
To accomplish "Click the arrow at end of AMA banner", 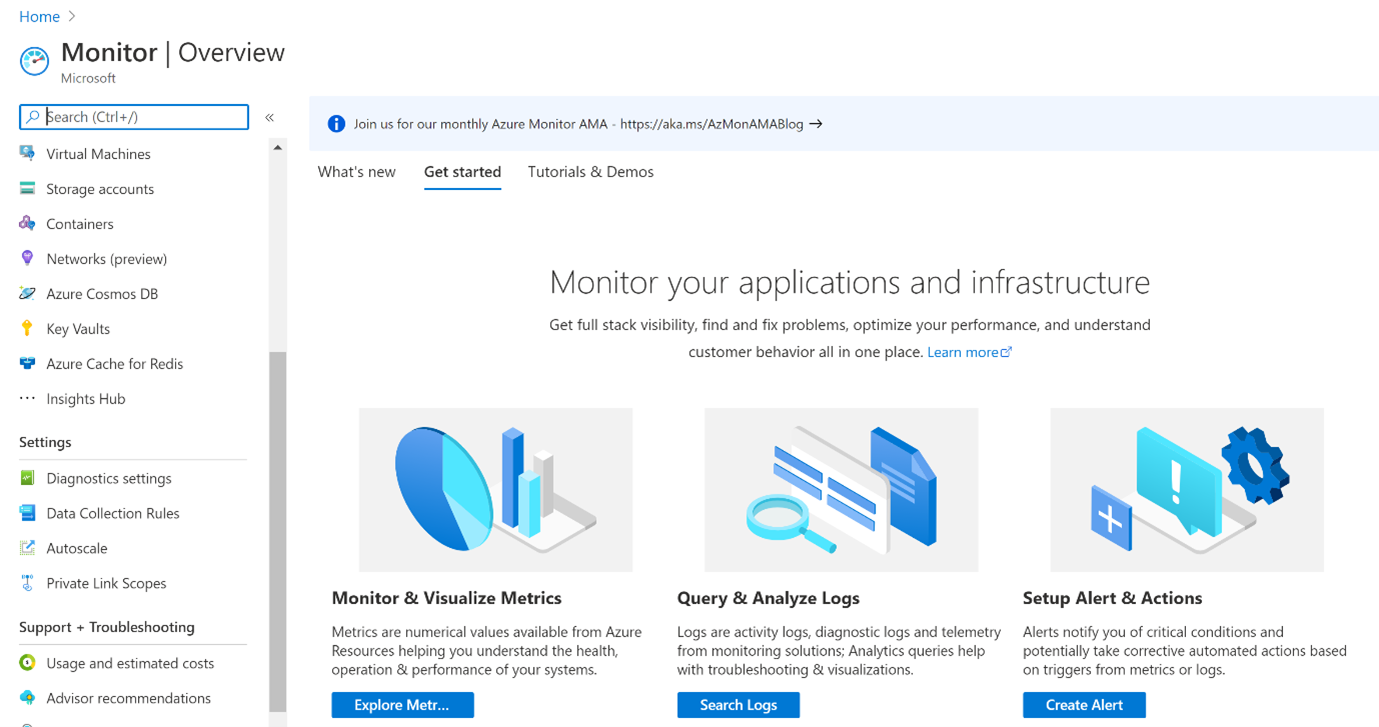I will click(x=816, y=124).
